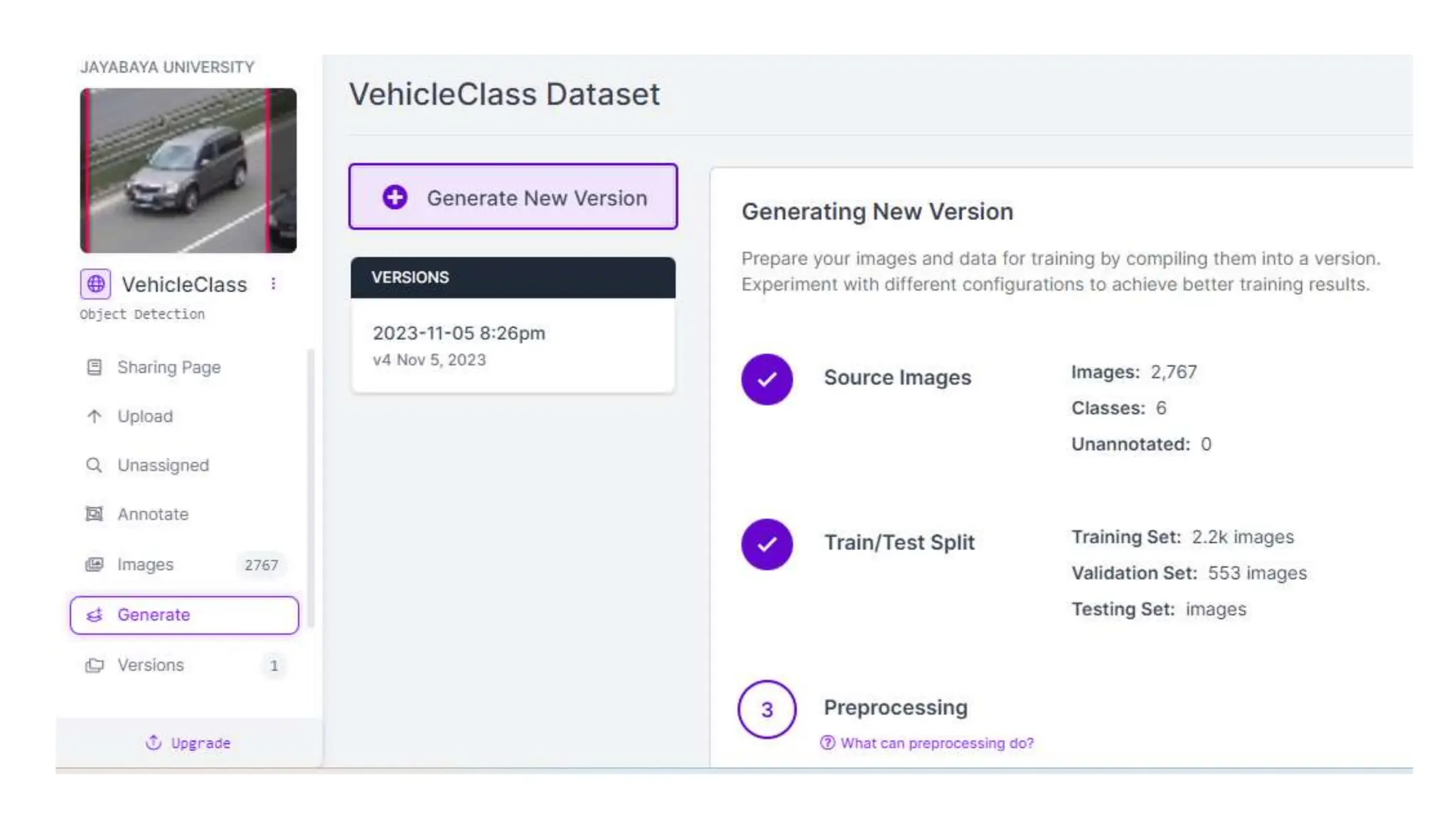Viewport: 1456px width, 819px height.
Task: Click the Images gallery icon
Action: [x=94, y=564]
